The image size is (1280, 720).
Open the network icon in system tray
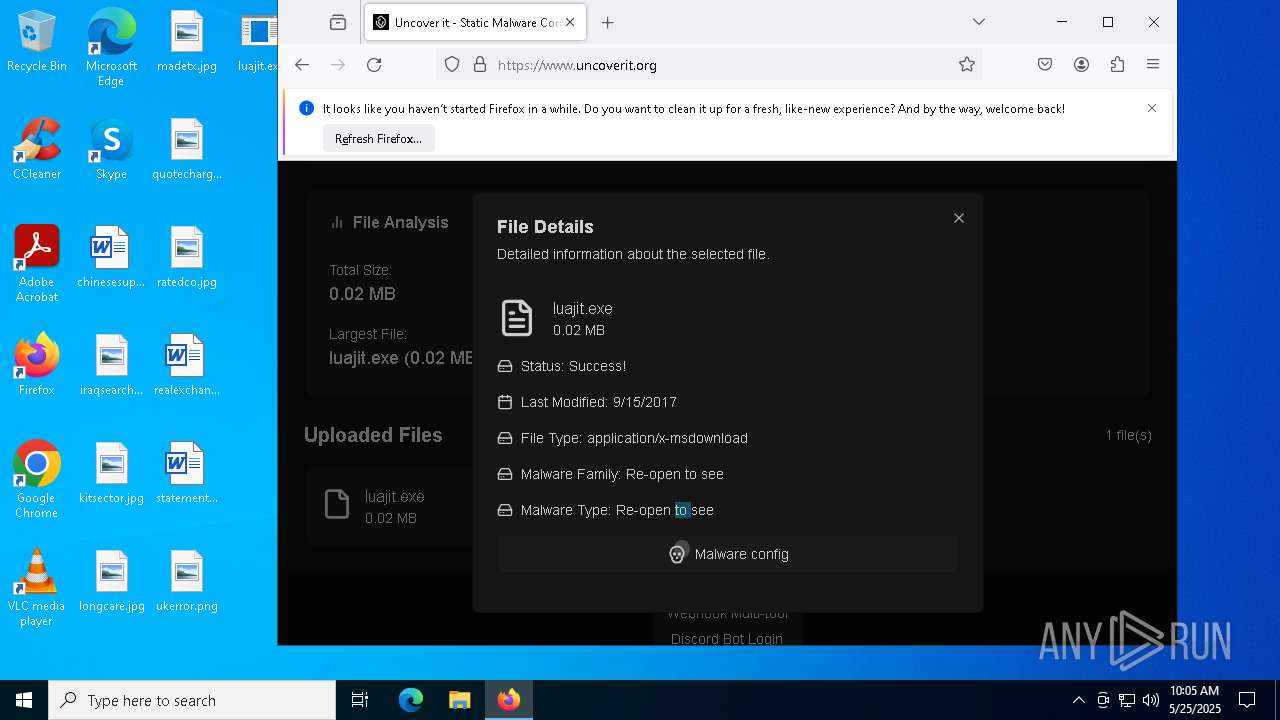[x=1127, y=700]
